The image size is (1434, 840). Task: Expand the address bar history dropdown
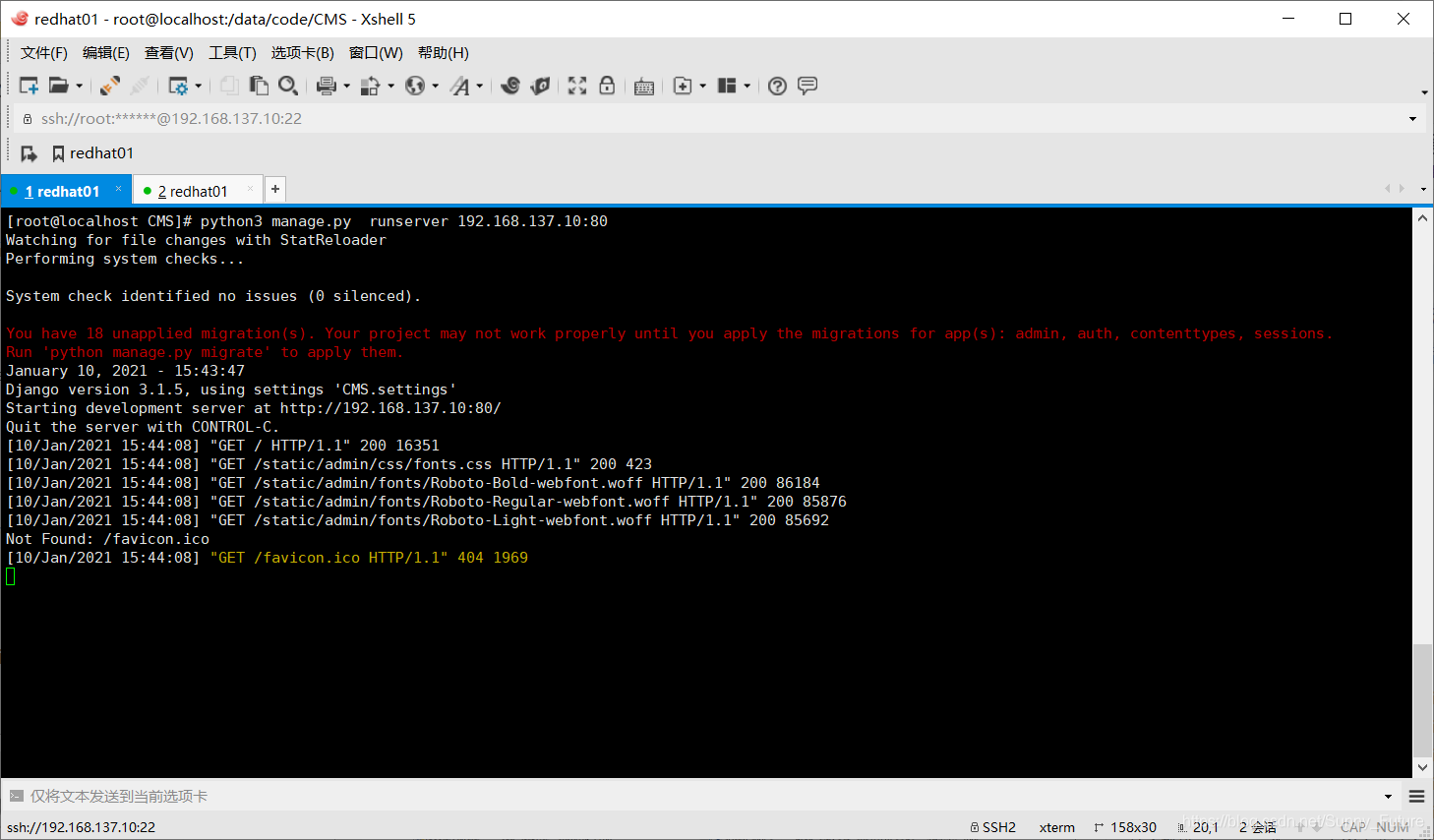[1413, 119]
